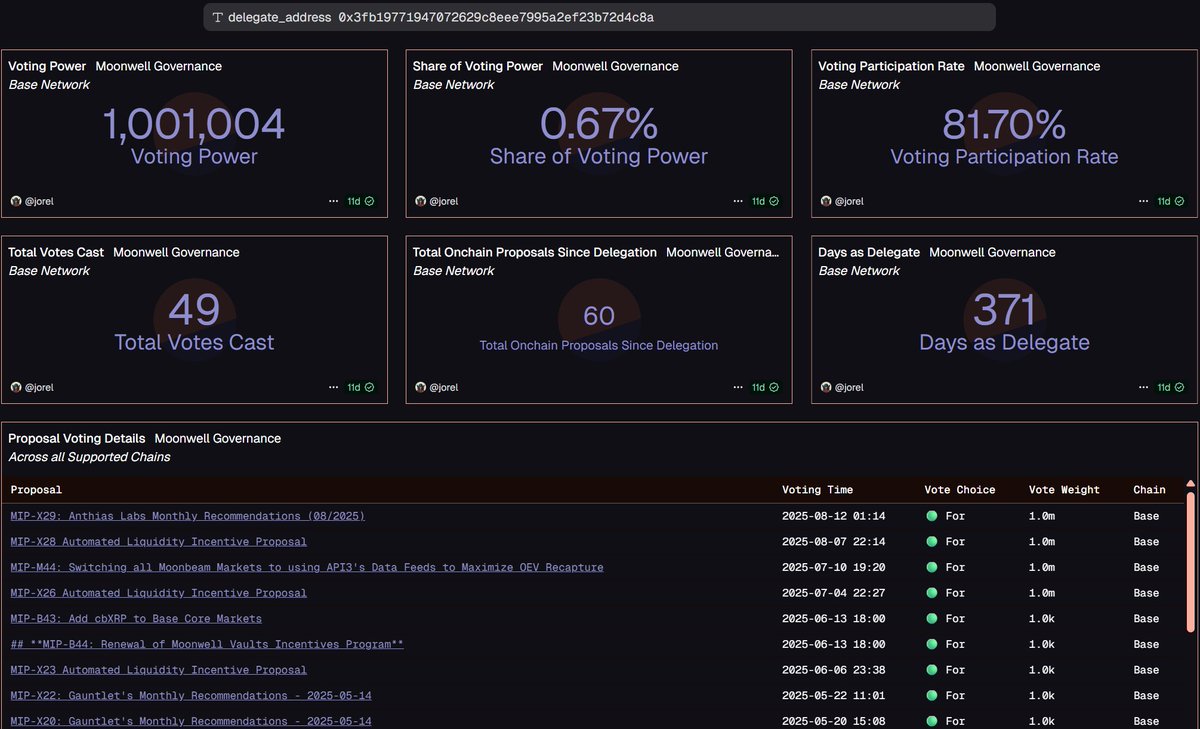Click voting time 2025-08-07 22:14
This screenshot has width=1200, height=729.
point(833,542)
